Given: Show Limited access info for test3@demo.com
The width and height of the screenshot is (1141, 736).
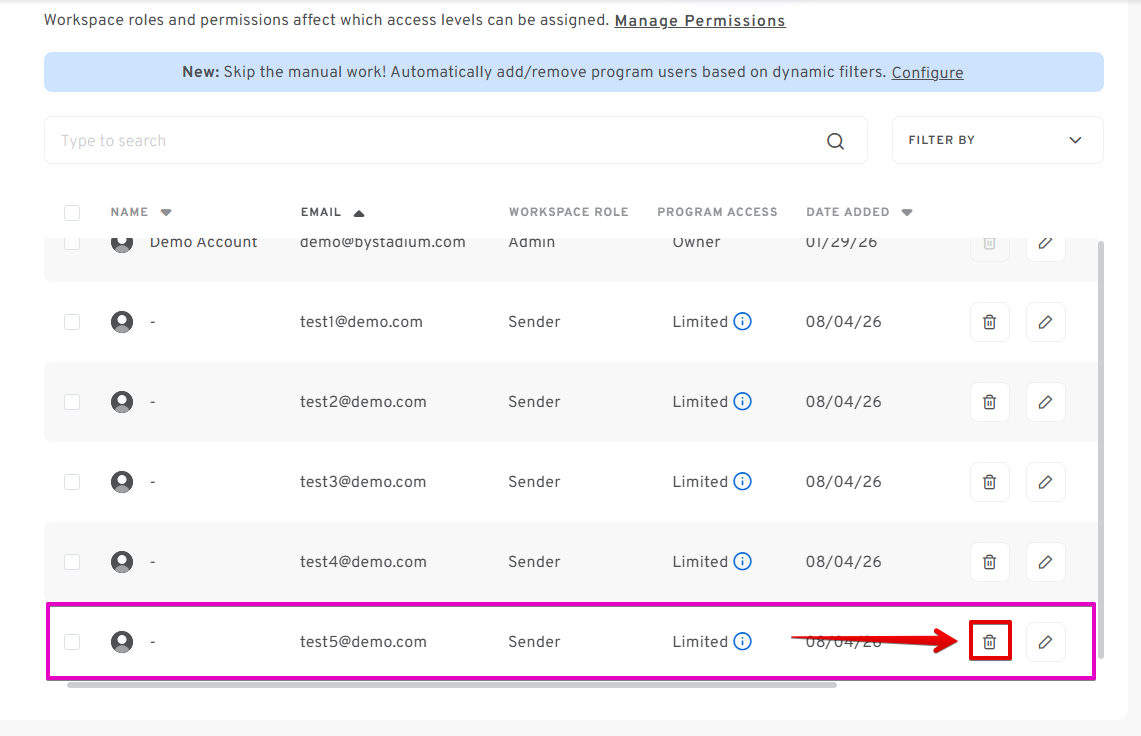Looking at the screenshot, I should pyautogui.click(x=742, y=481).
